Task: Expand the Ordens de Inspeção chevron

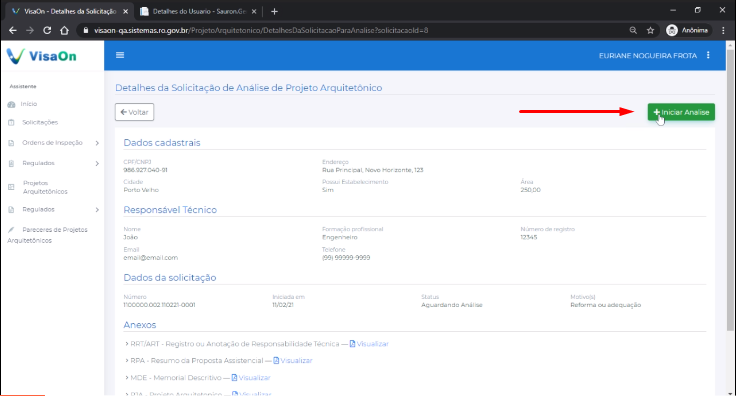Action: pyautogui.click(x=97, y=143)
